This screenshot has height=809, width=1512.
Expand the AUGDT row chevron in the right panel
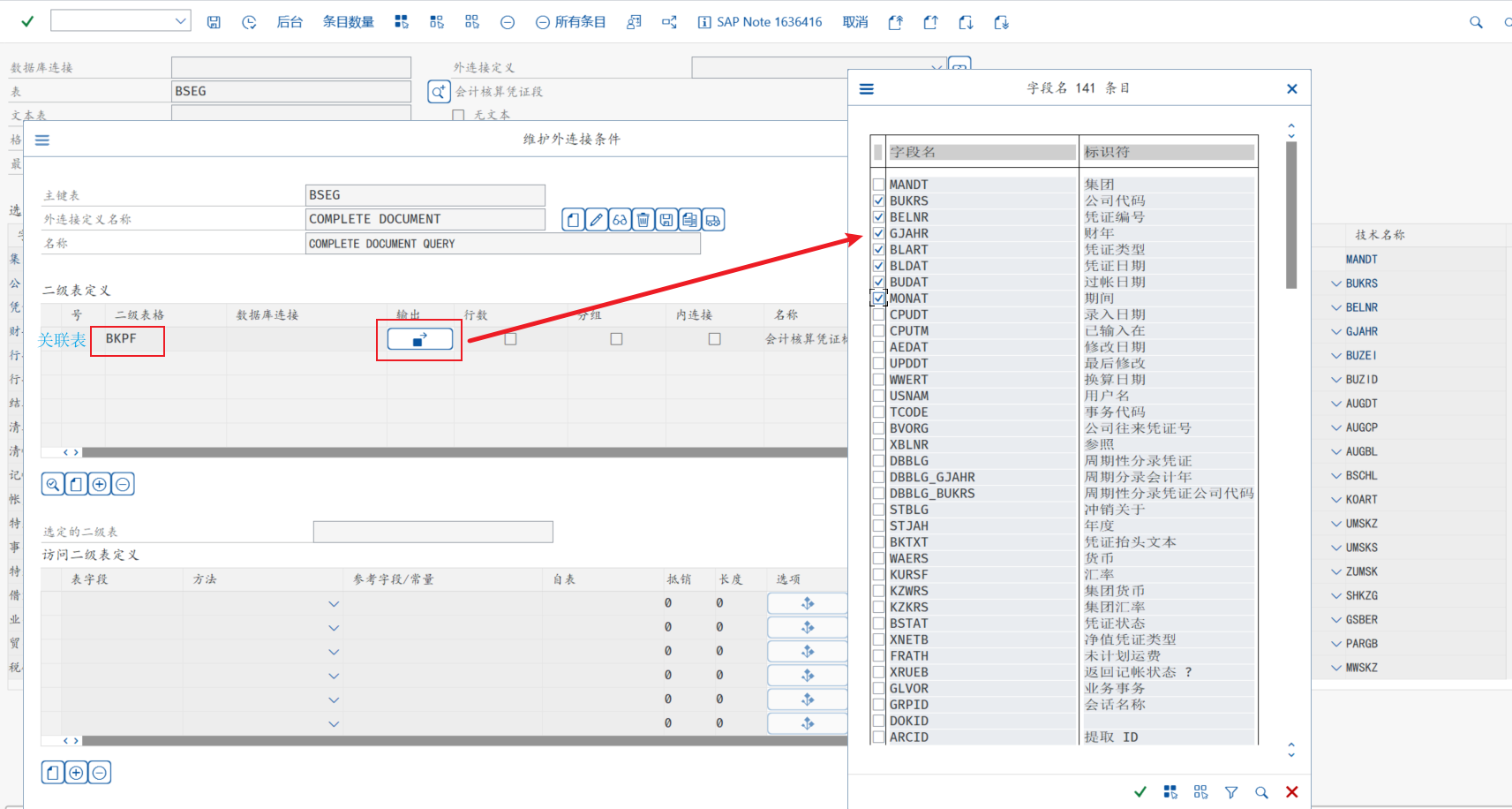click(1336, 404)
